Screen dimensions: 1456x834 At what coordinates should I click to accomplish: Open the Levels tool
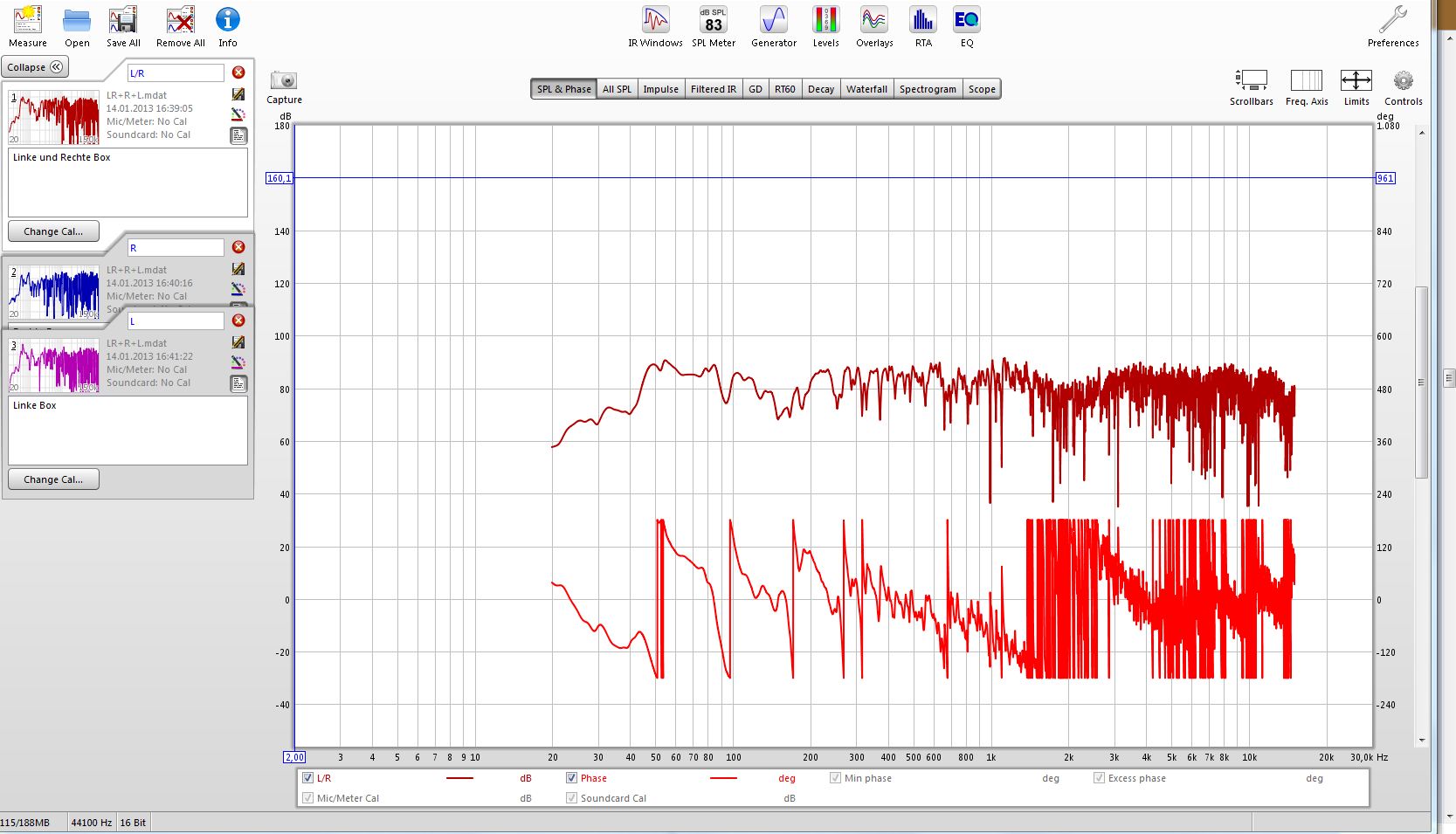pyautogui.click(x=825, y=26)
